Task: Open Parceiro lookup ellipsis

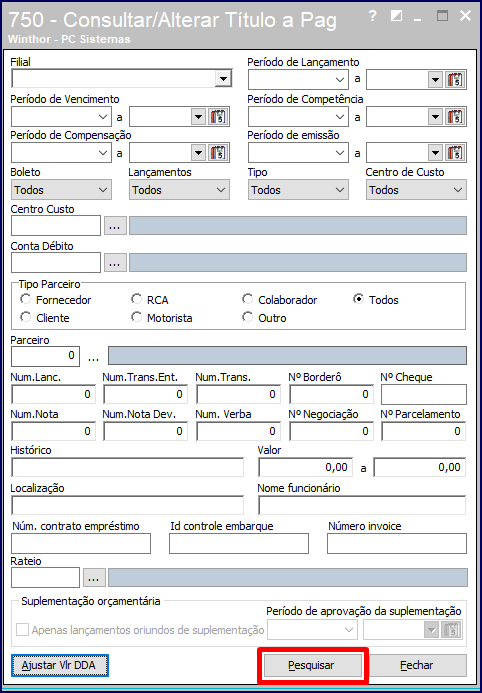Action: [93, 357]
